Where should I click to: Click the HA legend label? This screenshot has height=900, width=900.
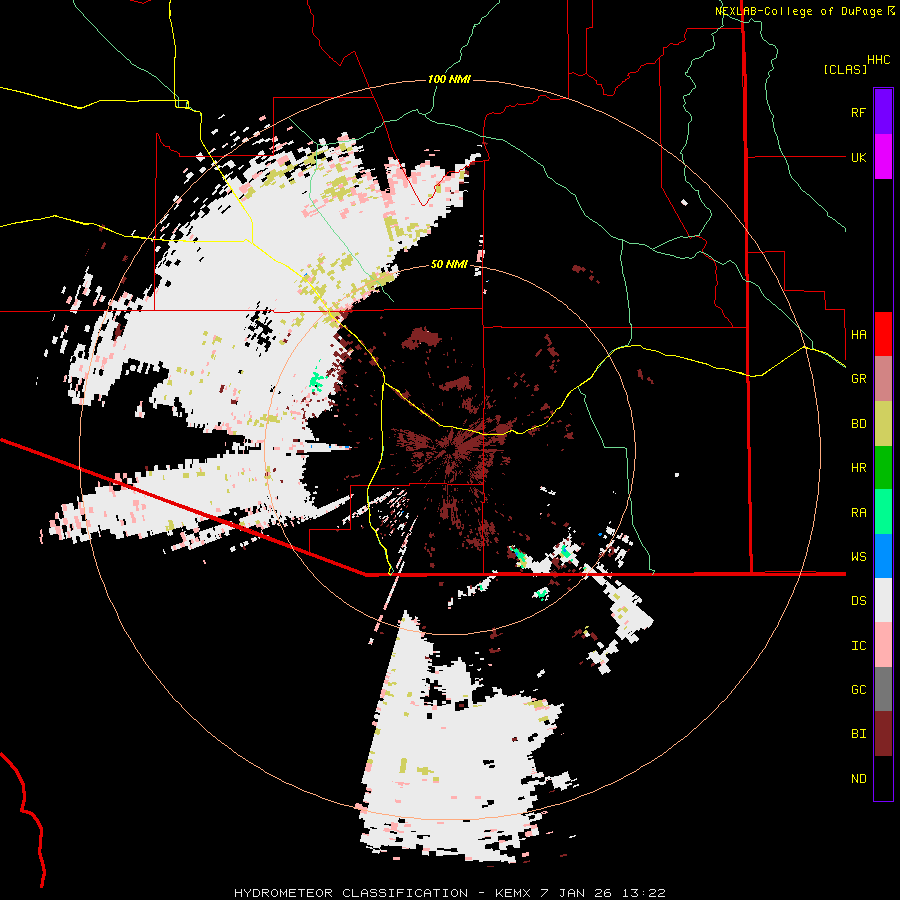pyautogui.click(x=858, y=334)
